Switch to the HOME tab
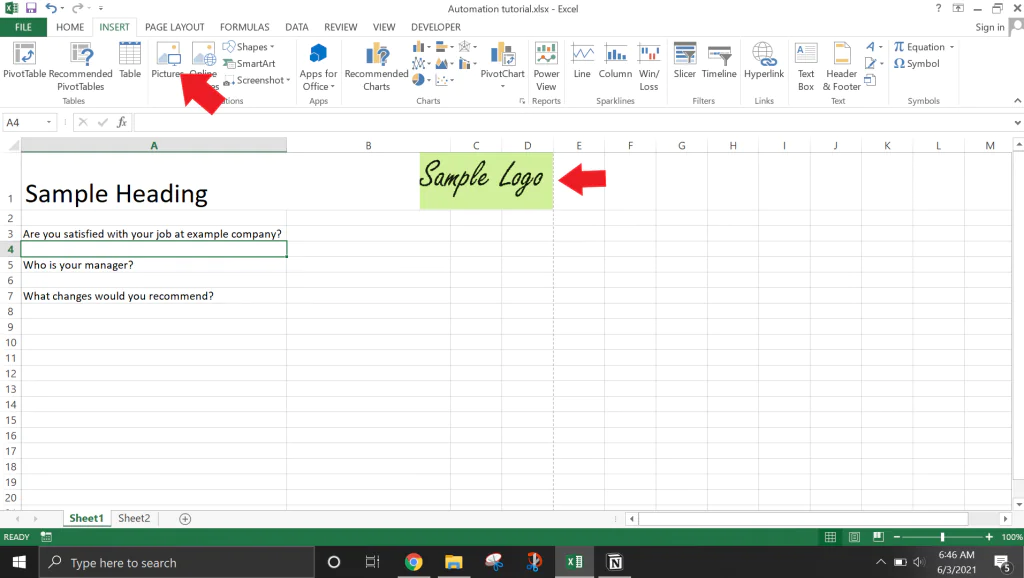 pyautogui.click(x=70, y=27)
